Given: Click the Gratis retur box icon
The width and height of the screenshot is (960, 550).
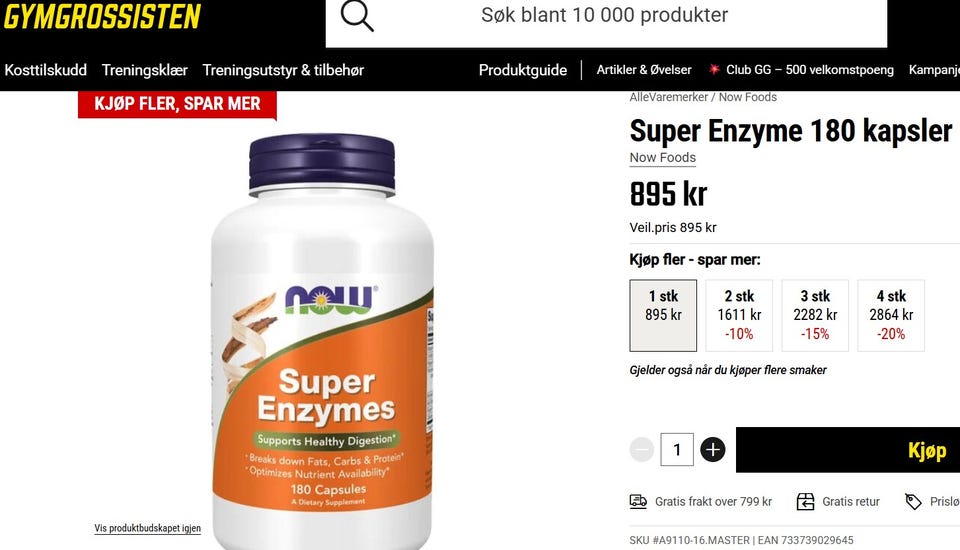Looking at the screenshot, I should pyautogui.click(x=805, y=502).
